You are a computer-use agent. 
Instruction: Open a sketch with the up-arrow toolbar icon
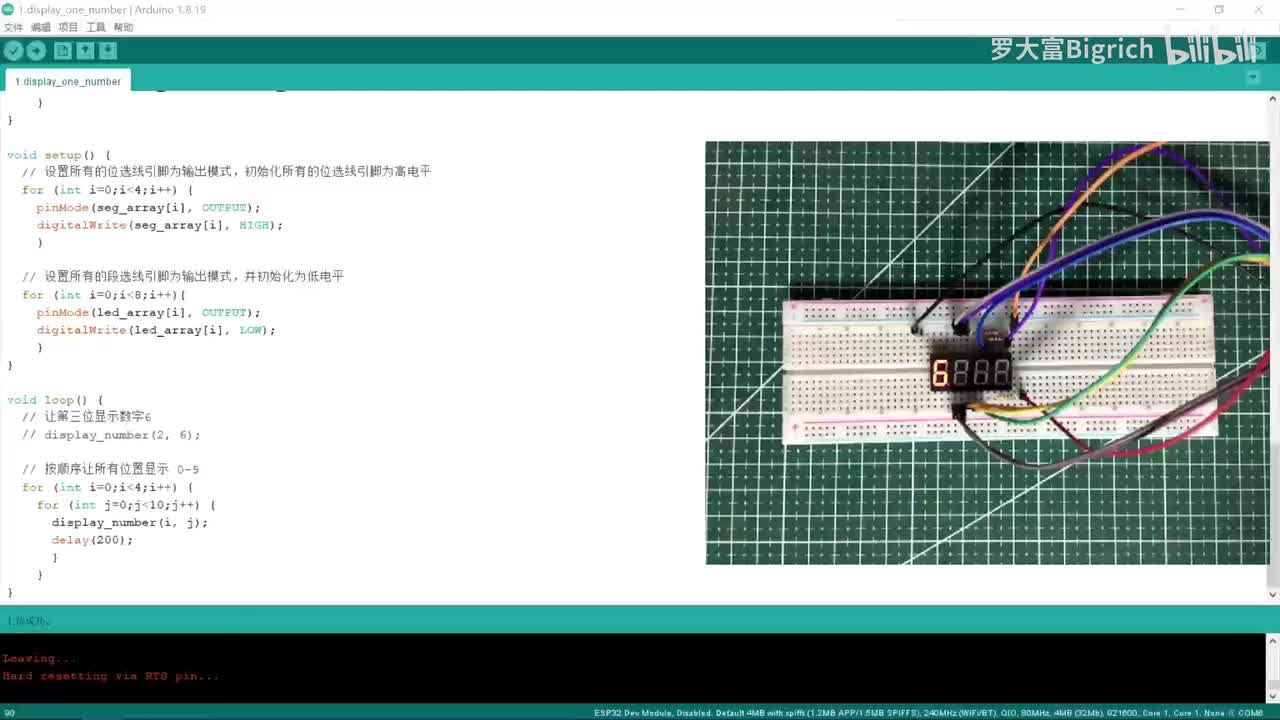coord(85,51)
